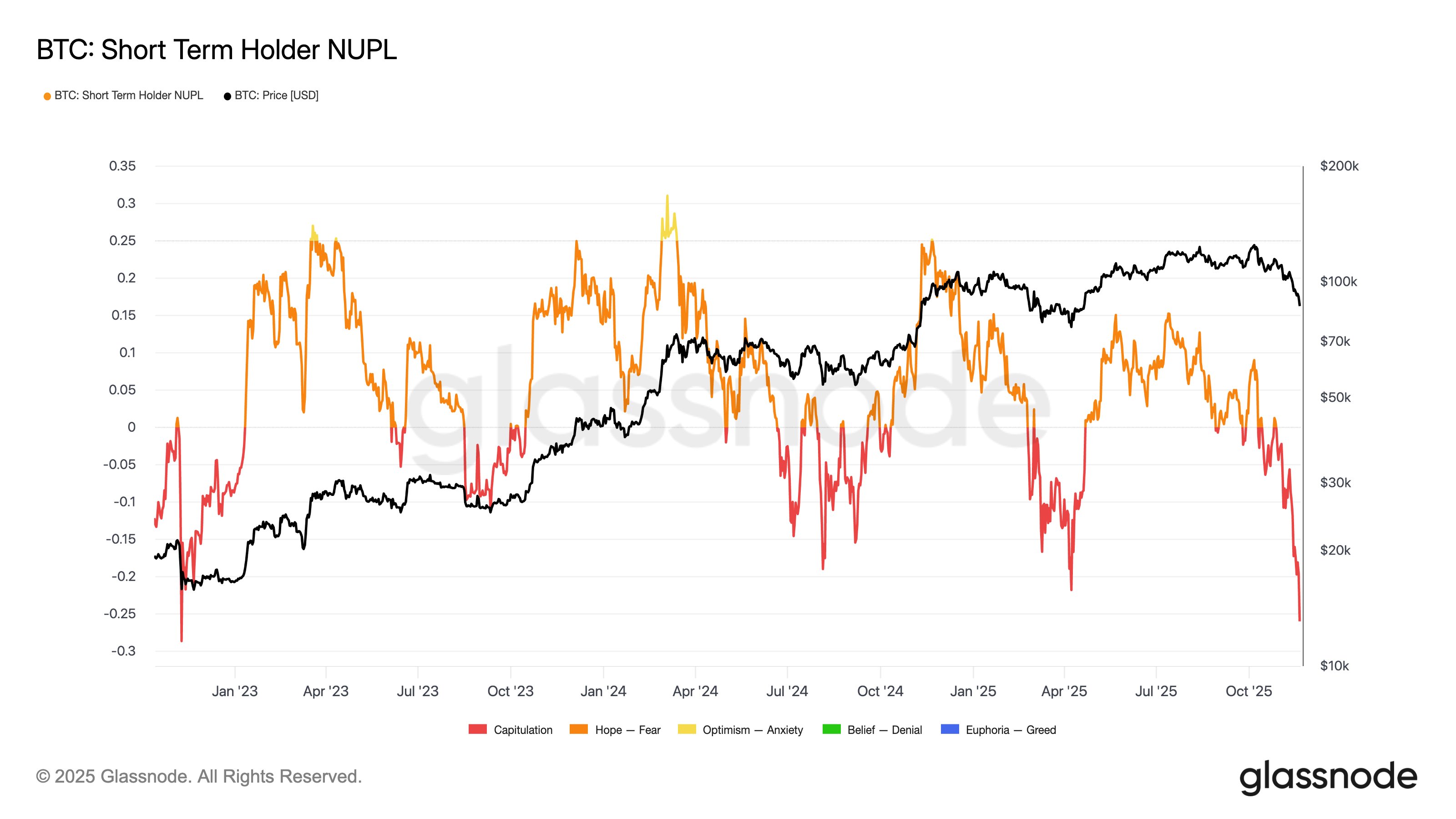Screen dimensions: 1456x819
Task: Click the glassnode logo in bottom right
Action: tap(1328, 777)
